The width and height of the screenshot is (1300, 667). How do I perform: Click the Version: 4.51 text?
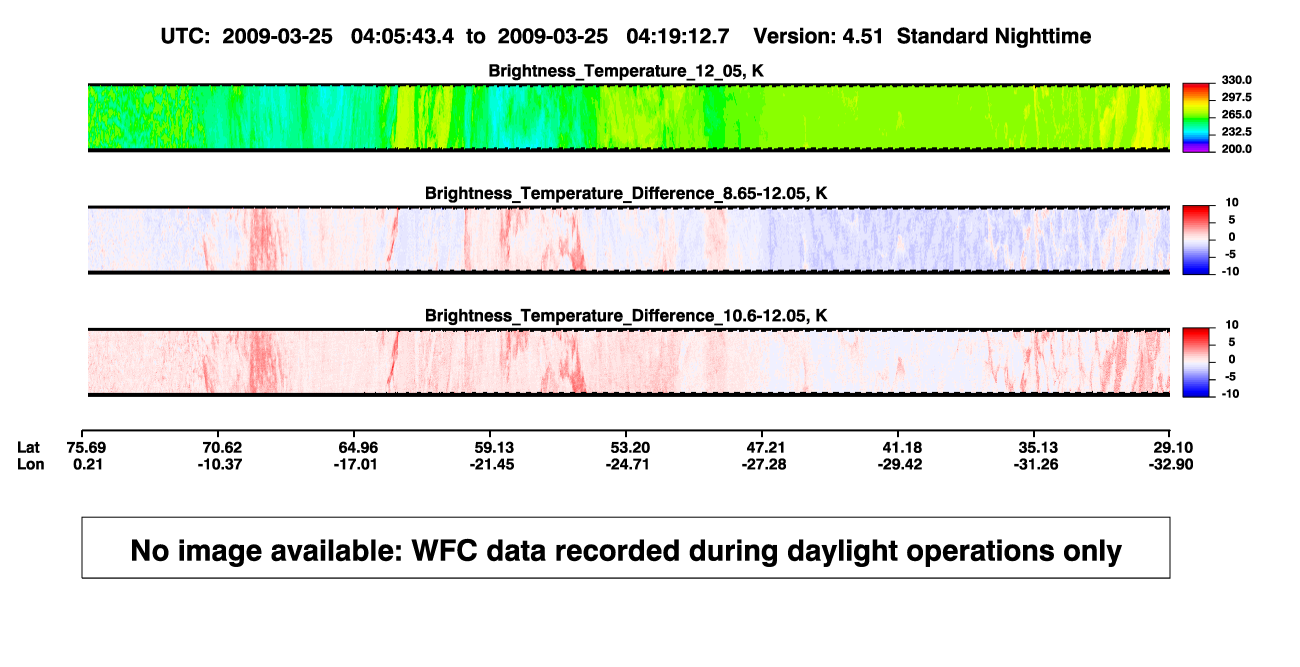click(x=820, y=36)
